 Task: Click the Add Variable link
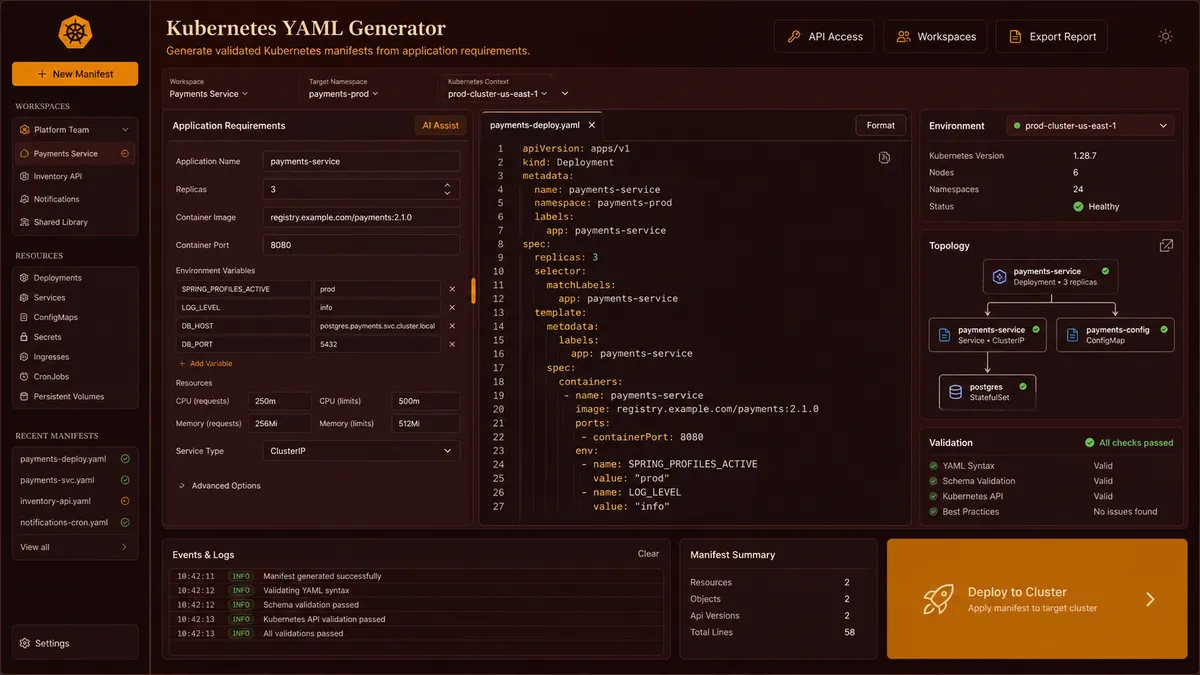pyautogui.click(x=205, y=364)
